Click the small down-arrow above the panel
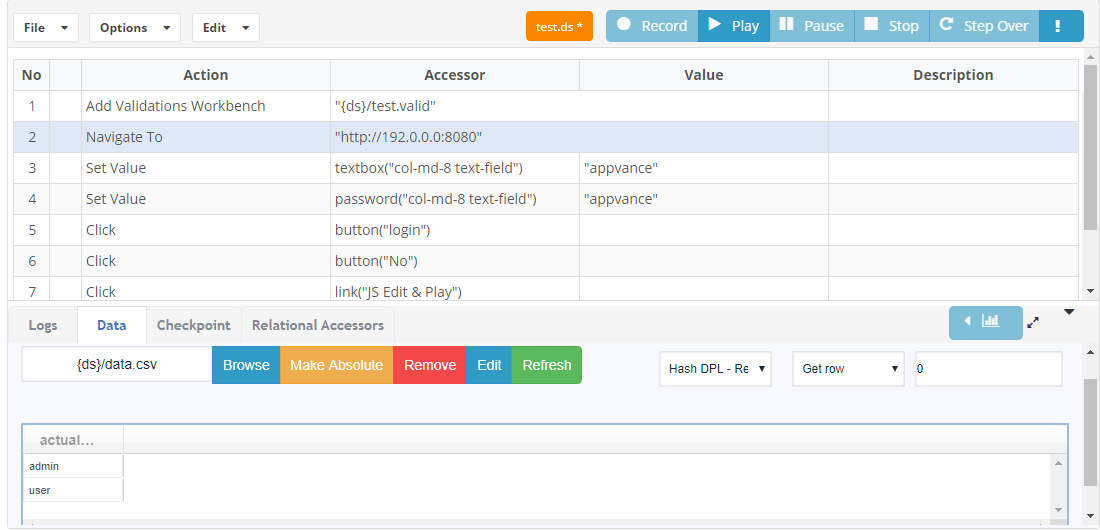Image resolution: width=1100 pixels, height=530 pixels. 1068,312
